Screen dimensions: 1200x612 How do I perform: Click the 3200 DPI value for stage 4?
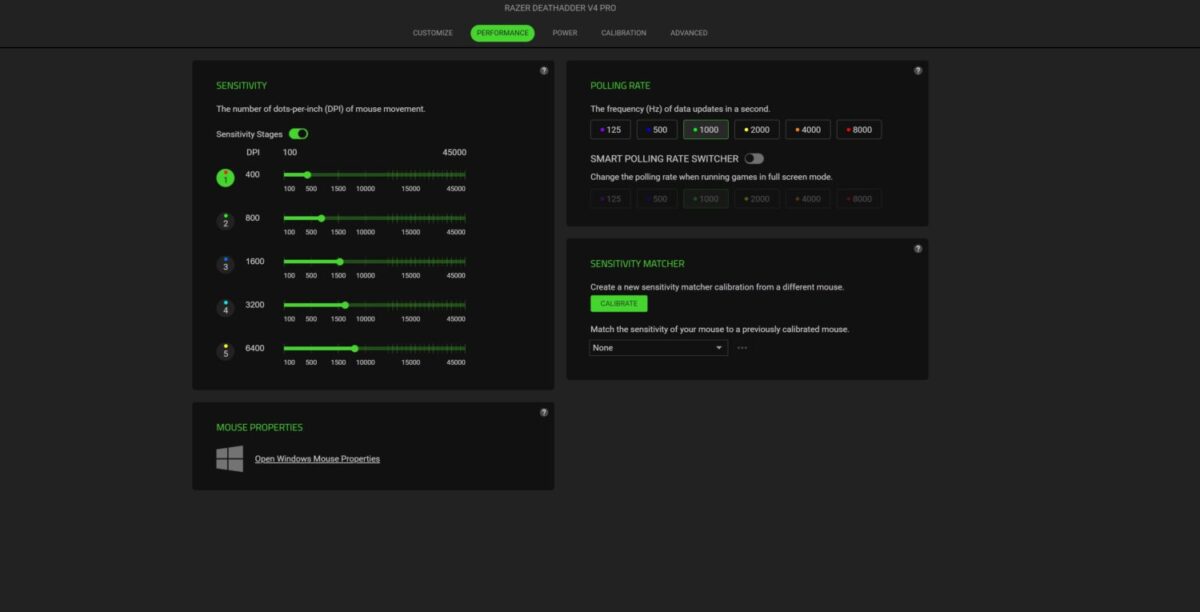255,305
